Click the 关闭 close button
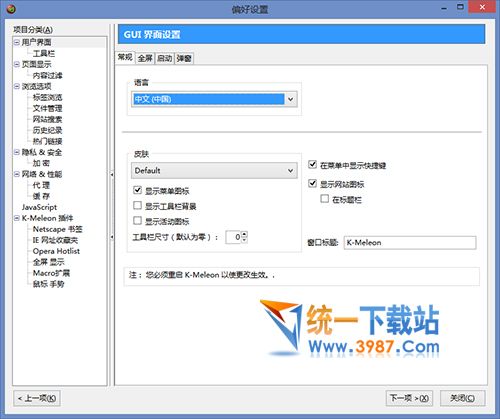Viewport: 500px width, 419px height. pyautogui.click(x=463, y=398)
